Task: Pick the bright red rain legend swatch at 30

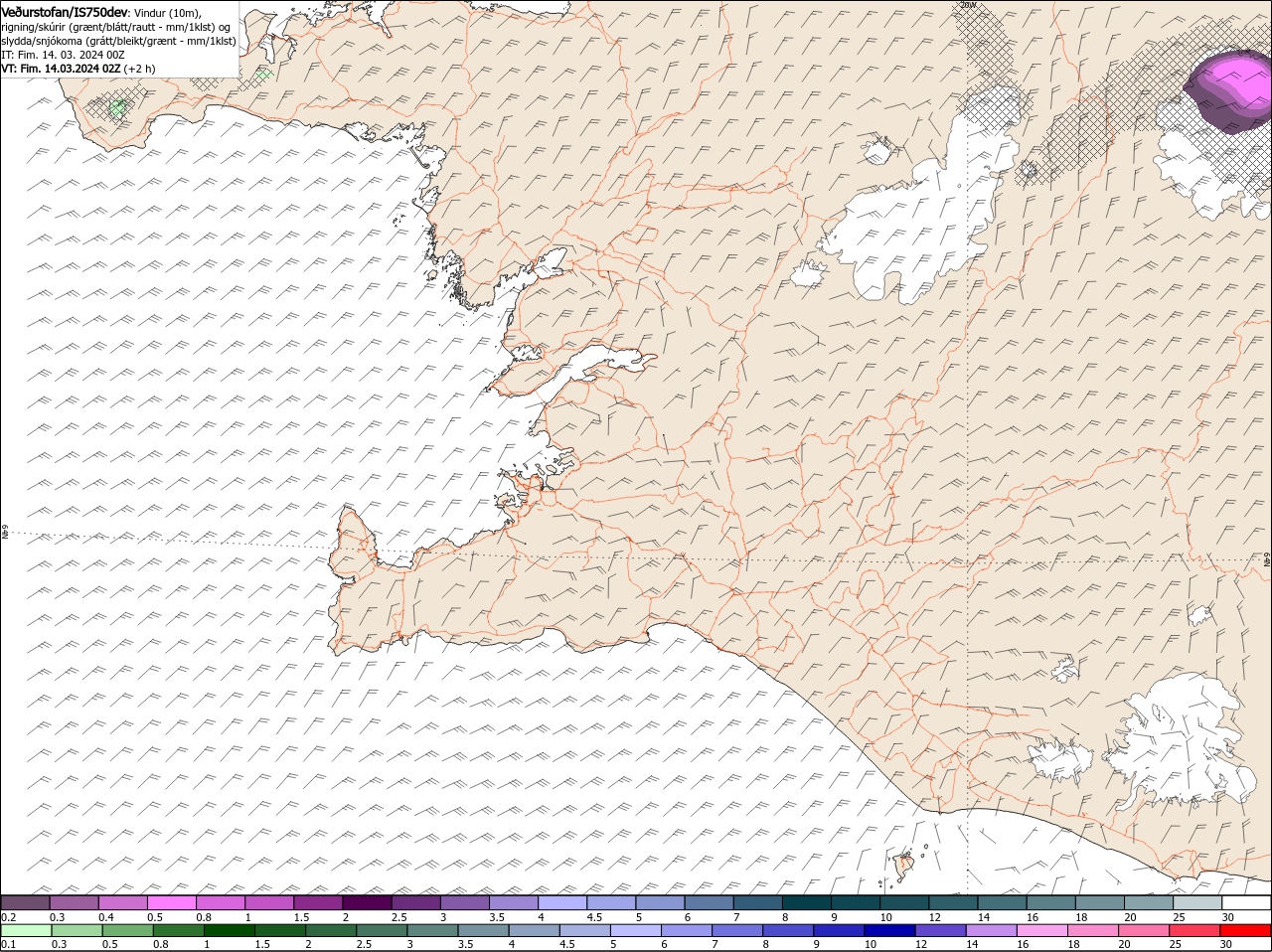Action: tap(1245, 930)
